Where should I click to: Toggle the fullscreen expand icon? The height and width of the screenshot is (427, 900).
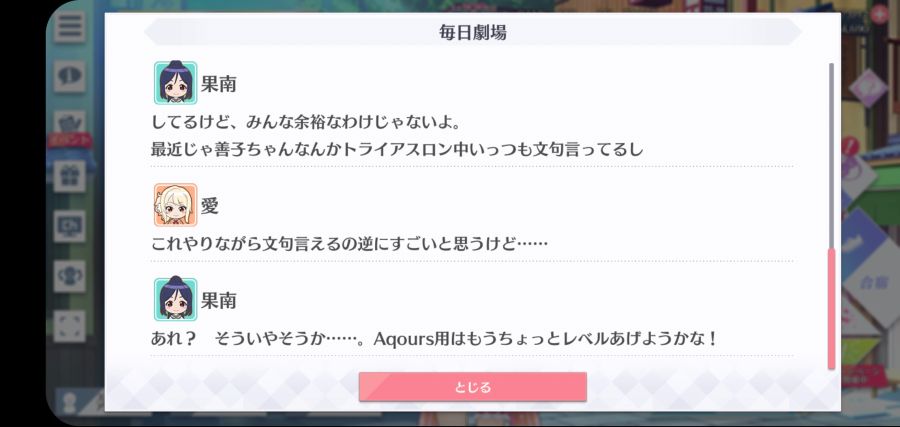click(x=69, y=326)
